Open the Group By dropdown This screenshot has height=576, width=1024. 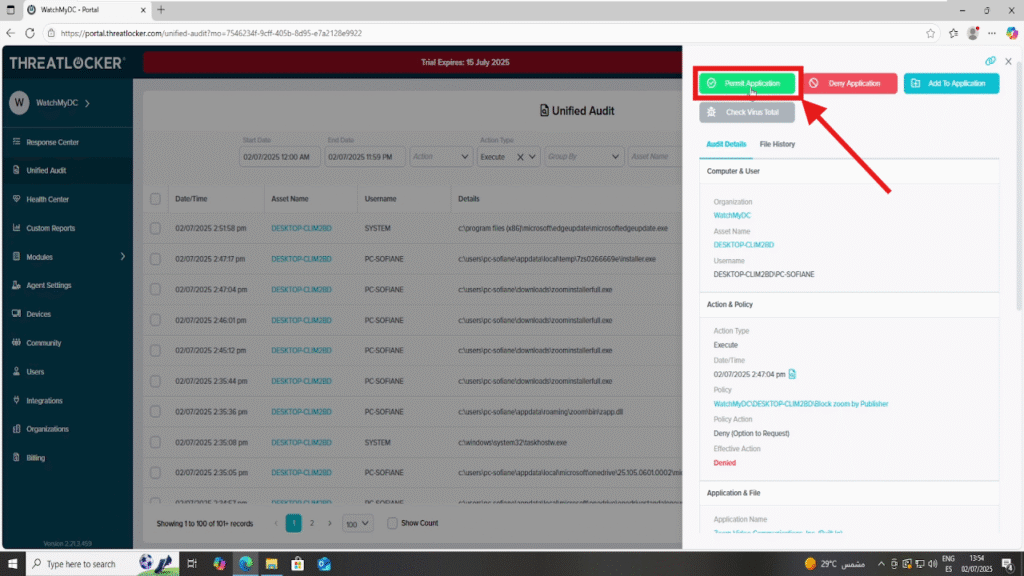coord(584,157)
